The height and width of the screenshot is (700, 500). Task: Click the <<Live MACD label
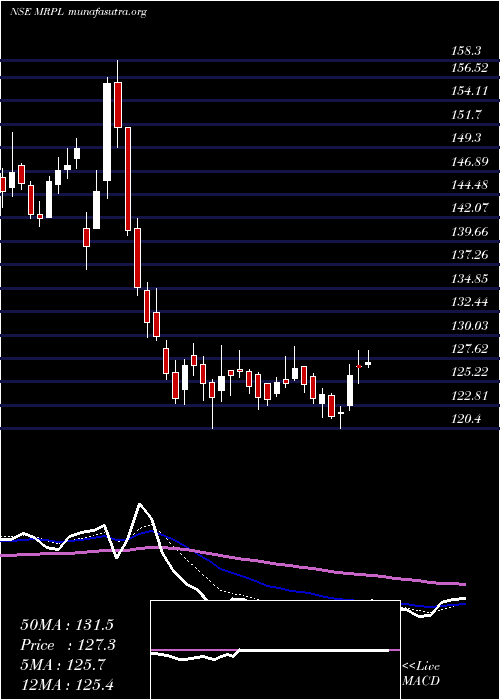[x=421, y=674]
